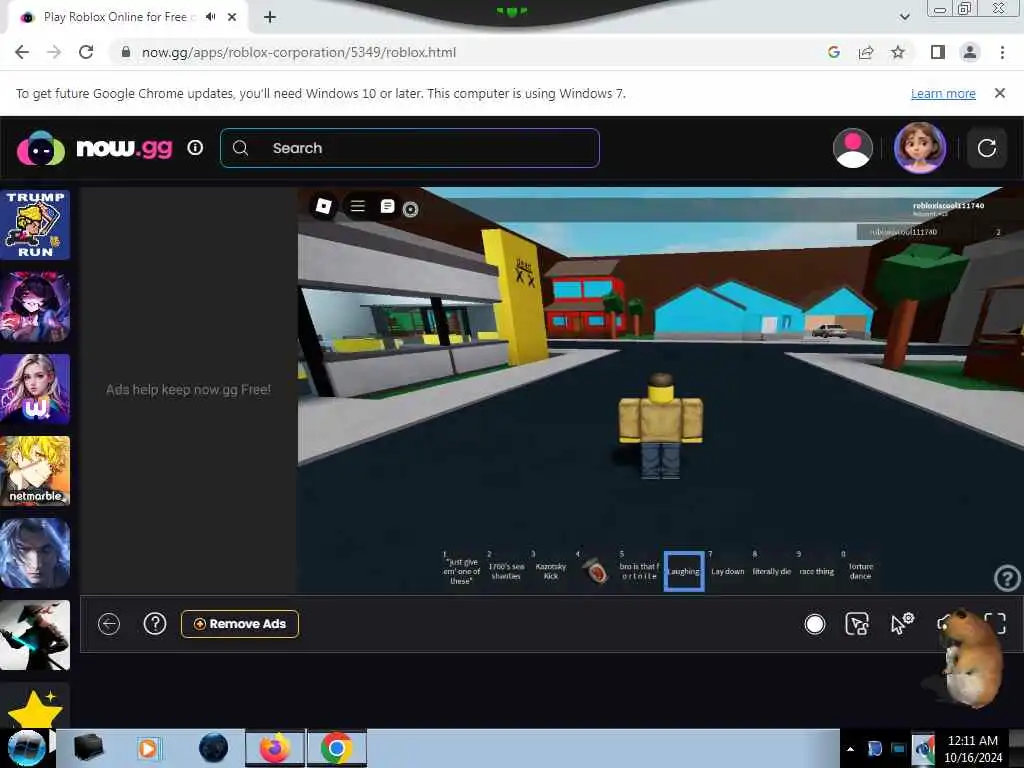Viewport: 1024px width, 768px height.
Task: Click the now.gg info icon
Action: pos(195,148)
